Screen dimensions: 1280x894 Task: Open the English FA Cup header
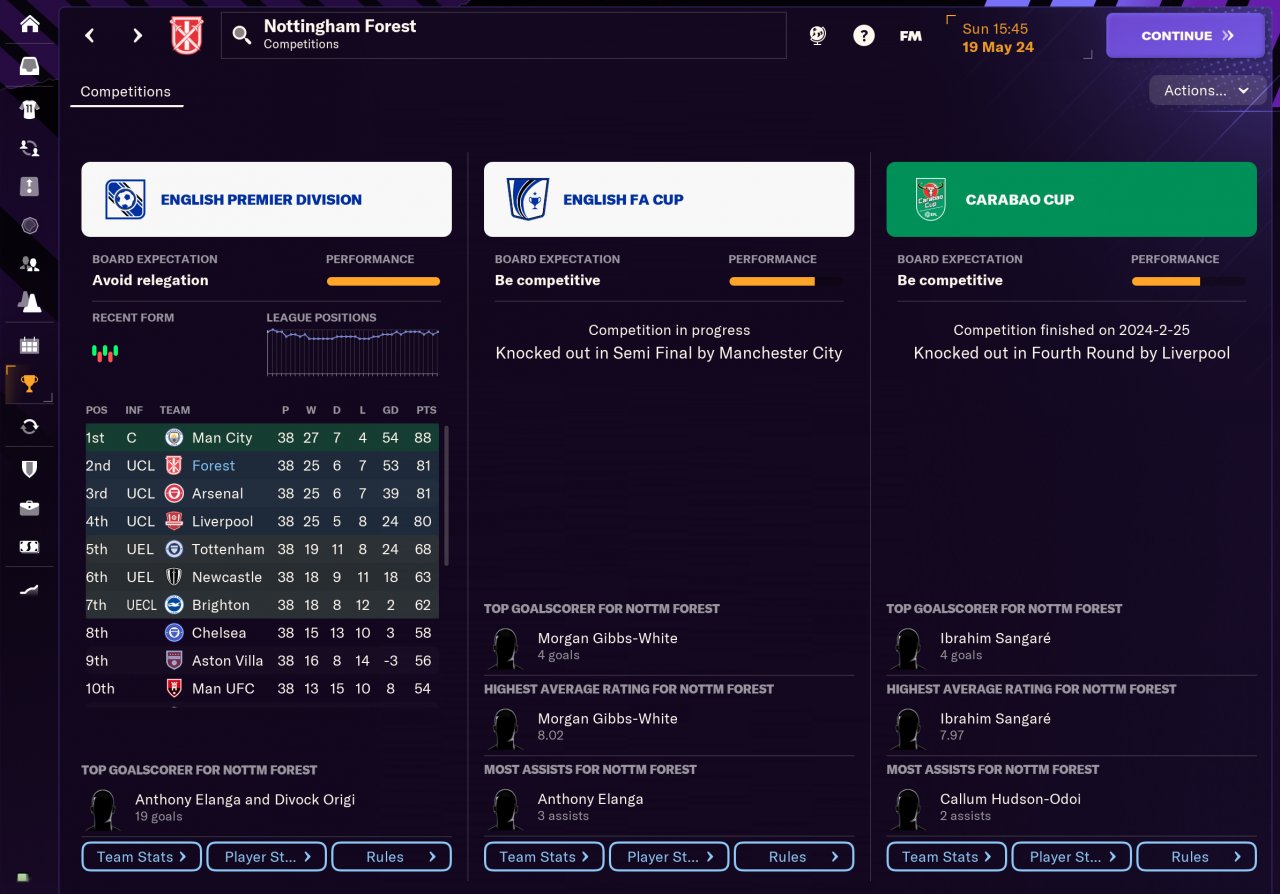[668, 199]
